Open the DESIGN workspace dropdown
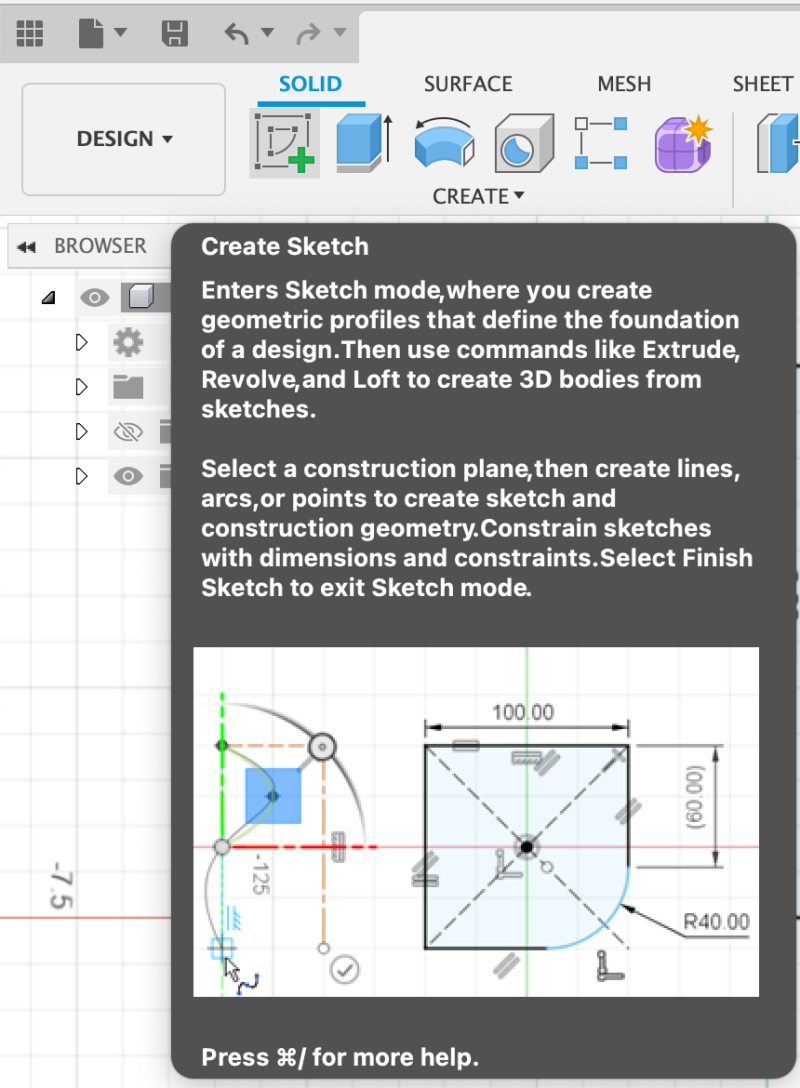Viewport: 800px width, 1088px height. 122,139
